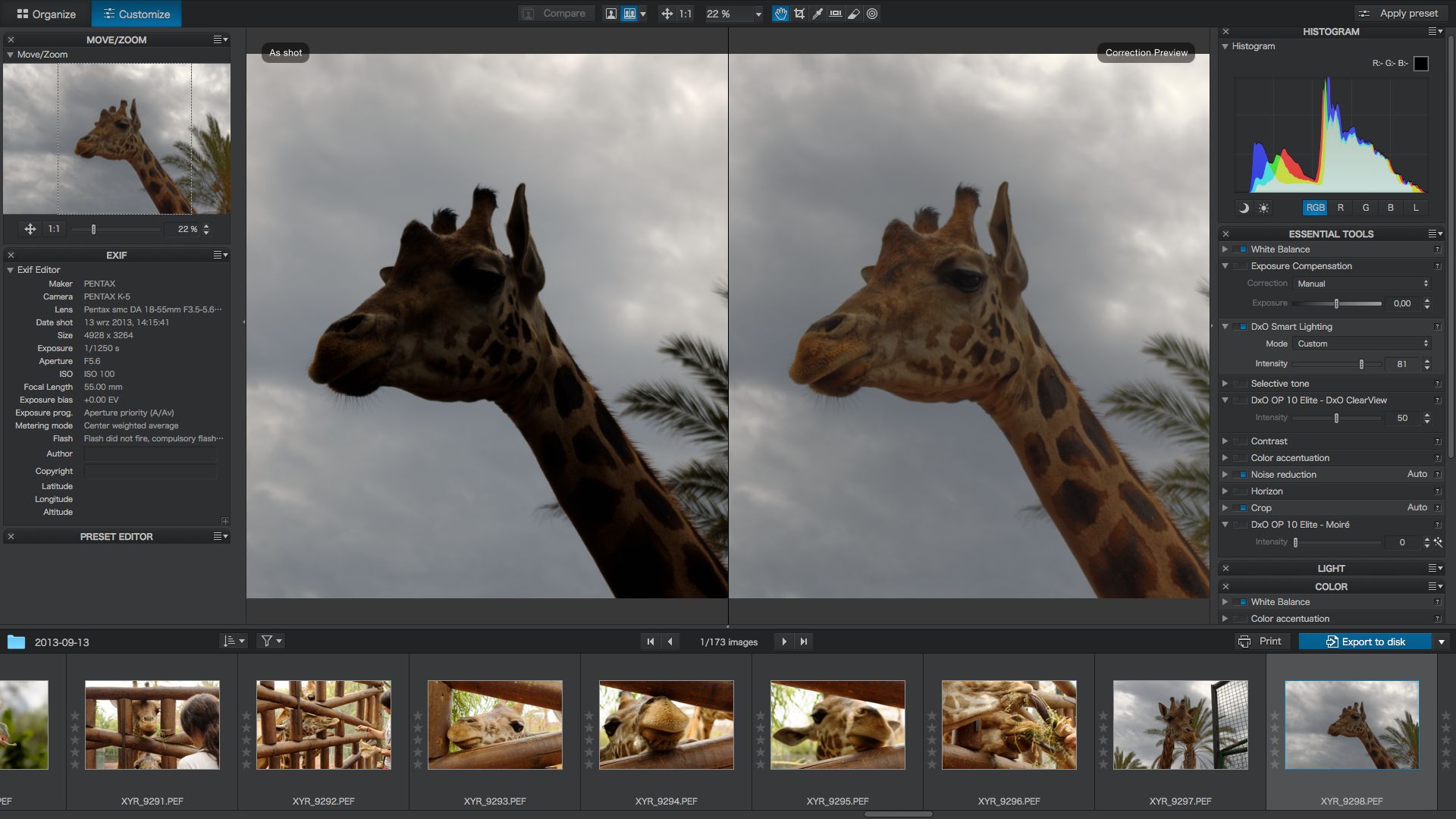Expand the Selective tone section
The height and width of the screenshot is (819, 1456).
click(1225, 384)
